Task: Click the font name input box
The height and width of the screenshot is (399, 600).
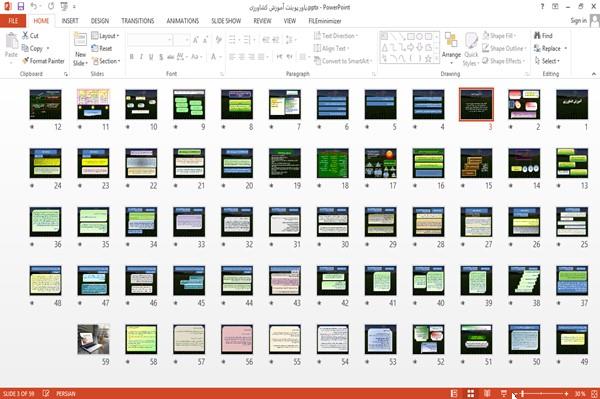Action: [149, 39]
